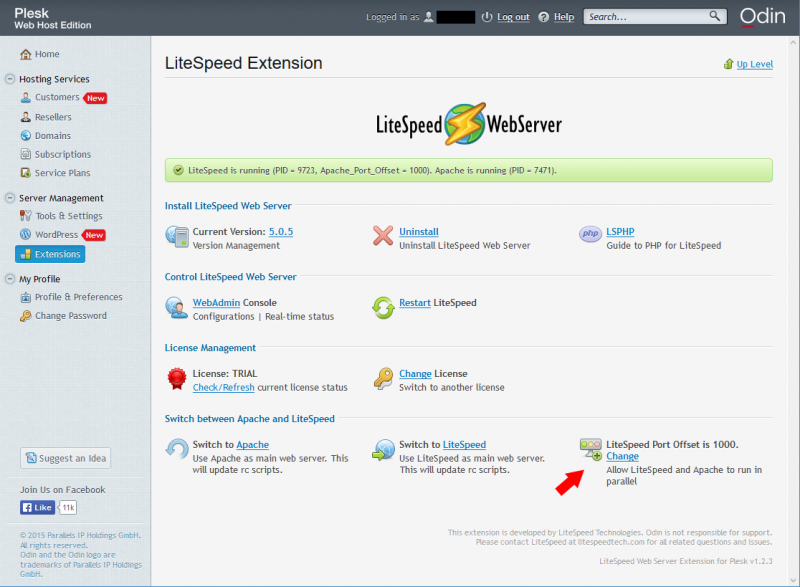
Task: Click the Odin logo in header
Action: point(762,16)
